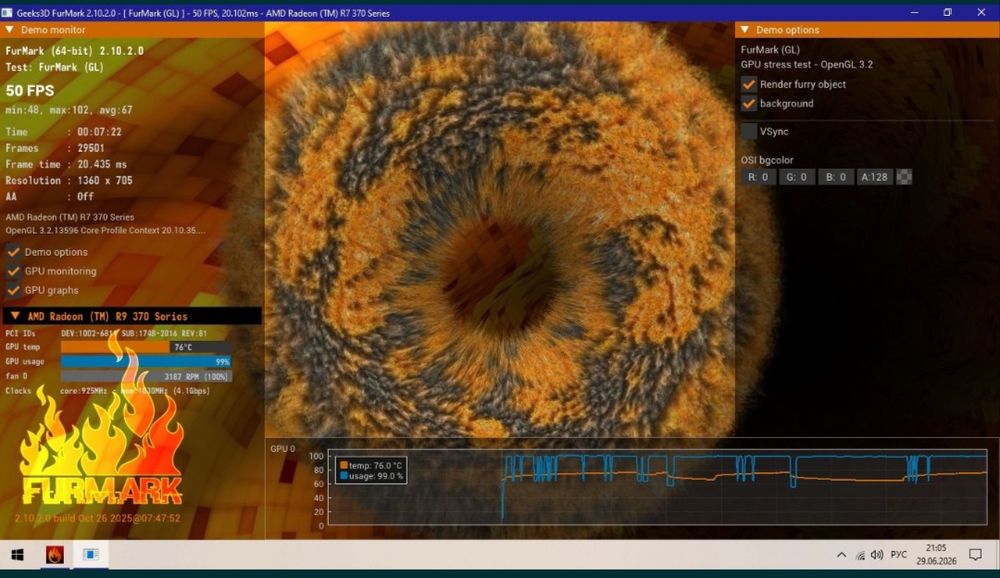Image resolution: width=1000 pixels, height=578 pixels.
Task: Restore down the FurMark window
Action: [947, 12]
